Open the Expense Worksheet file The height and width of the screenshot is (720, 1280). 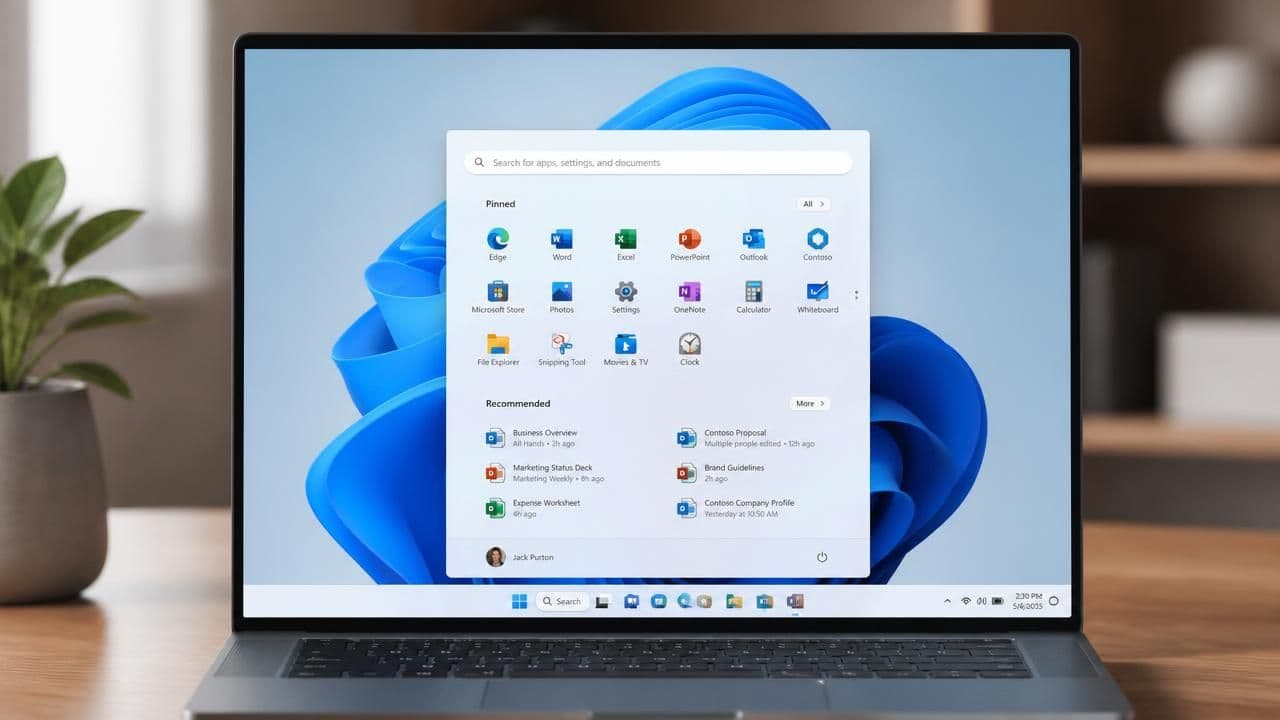point(533,508)
